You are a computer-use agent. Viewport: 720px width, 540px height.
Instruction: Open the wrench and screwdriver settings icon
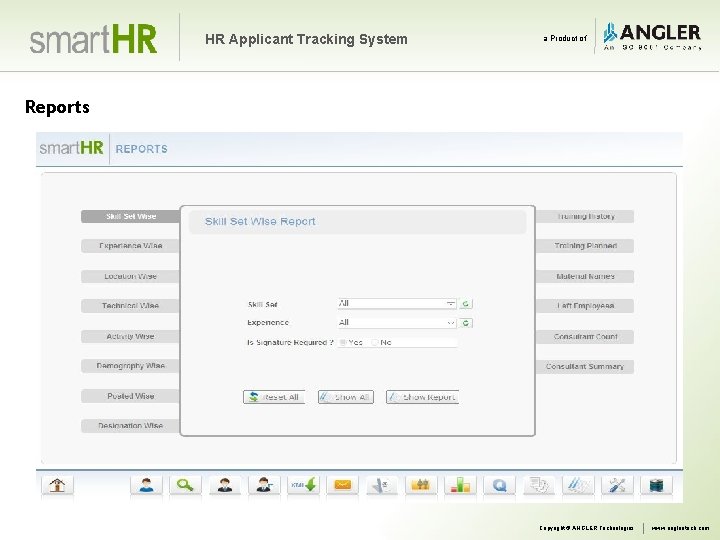617,485
